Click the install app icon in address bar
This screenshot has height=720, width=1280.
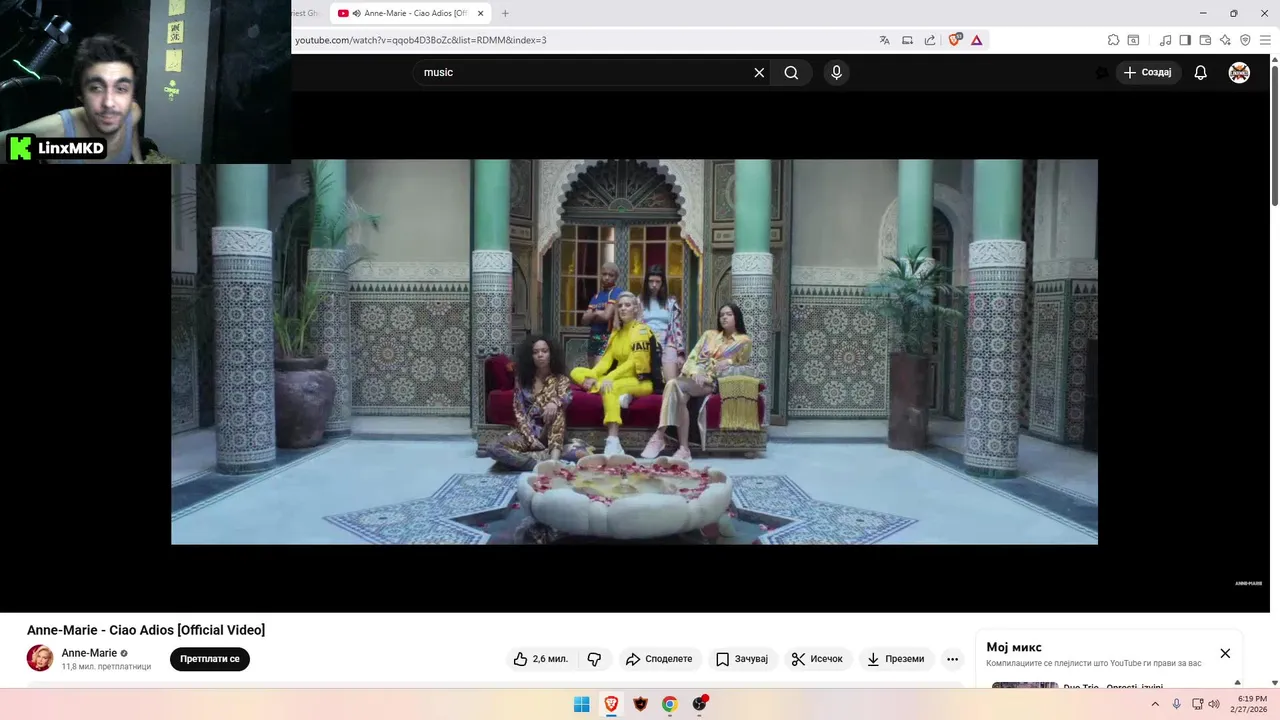(907, 40)
